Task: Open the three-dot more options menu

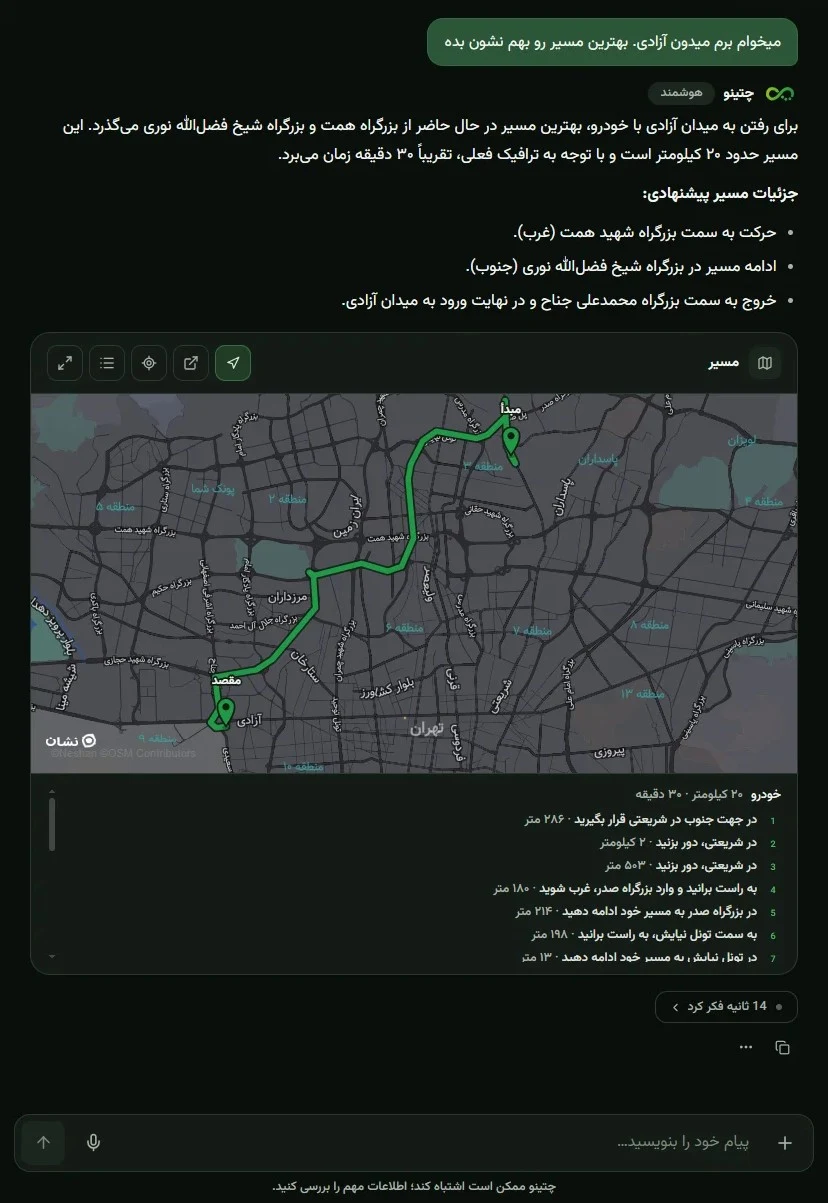Action: 745,1047
